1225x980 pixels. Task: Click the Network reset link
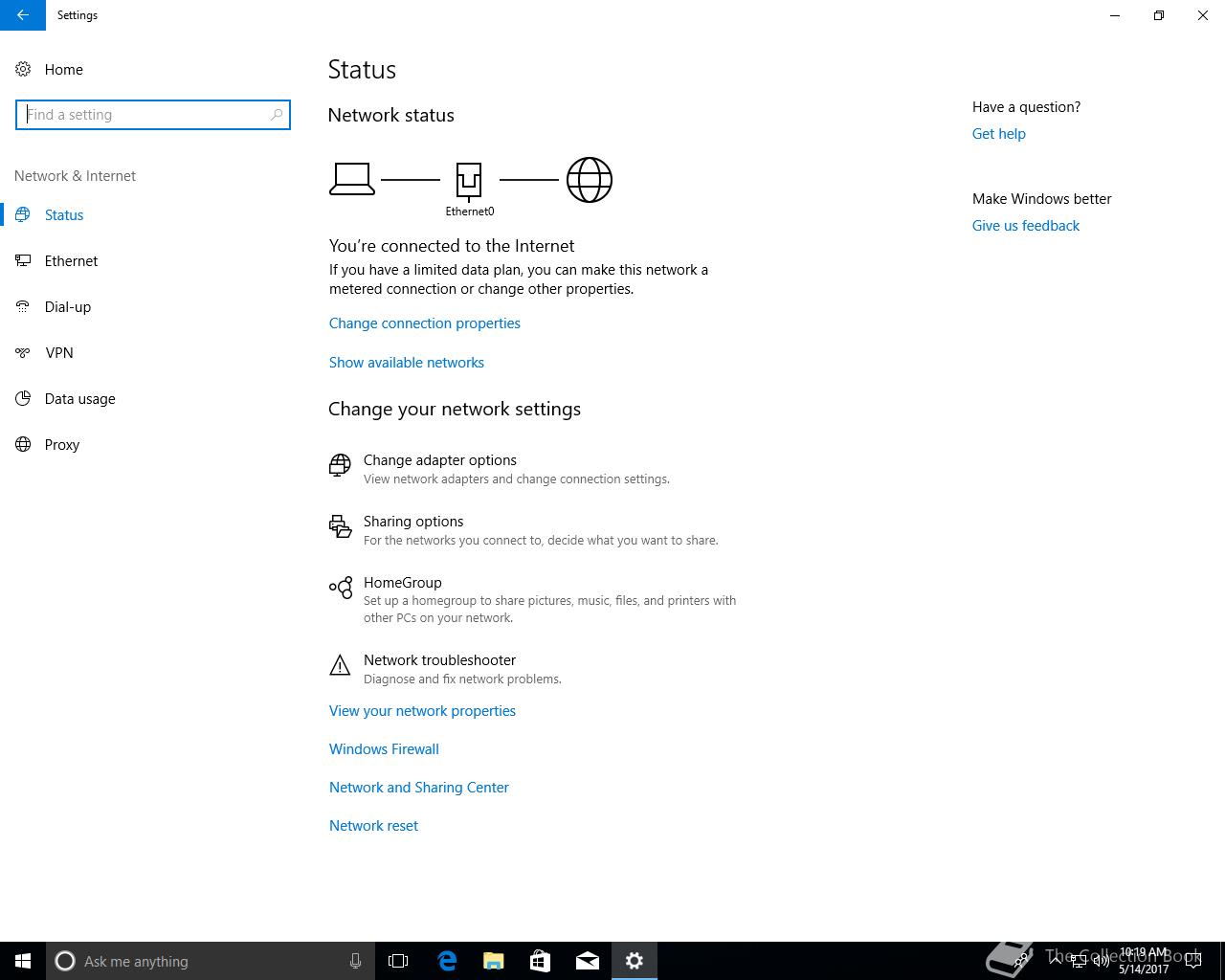click(x=373, y=826)
